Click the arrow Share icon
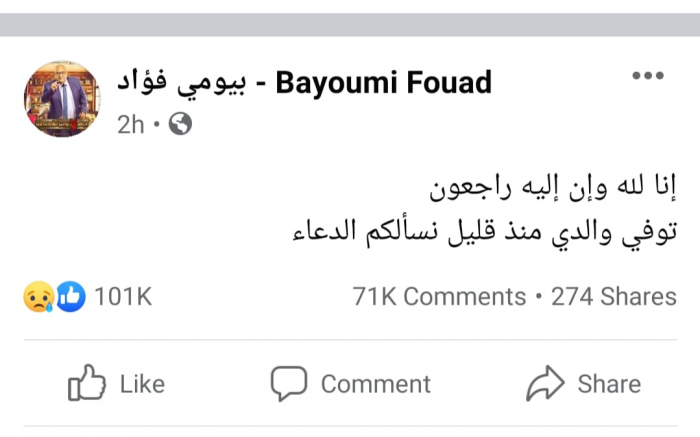 click(546, 384)
